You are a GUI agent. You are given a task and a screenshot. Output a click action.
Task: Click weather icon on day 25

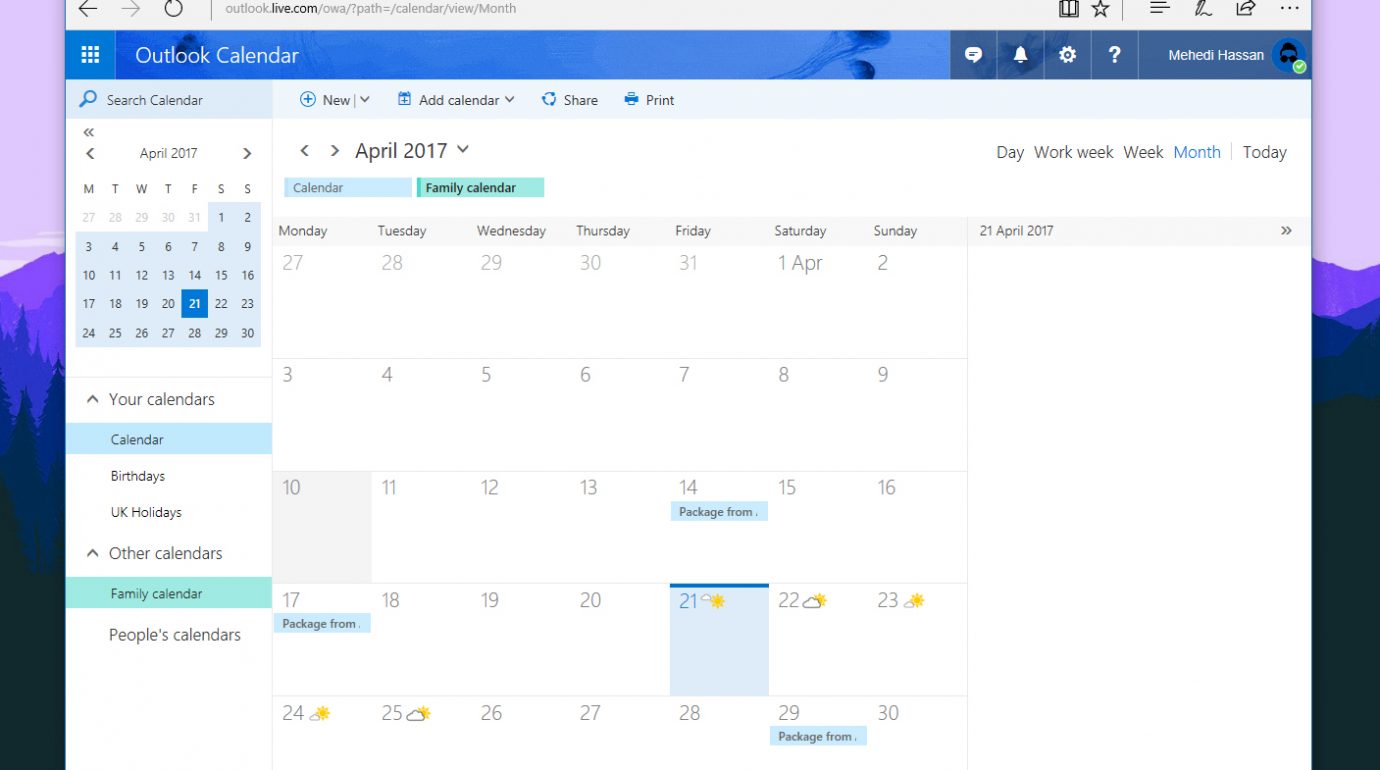click(419, 713)
